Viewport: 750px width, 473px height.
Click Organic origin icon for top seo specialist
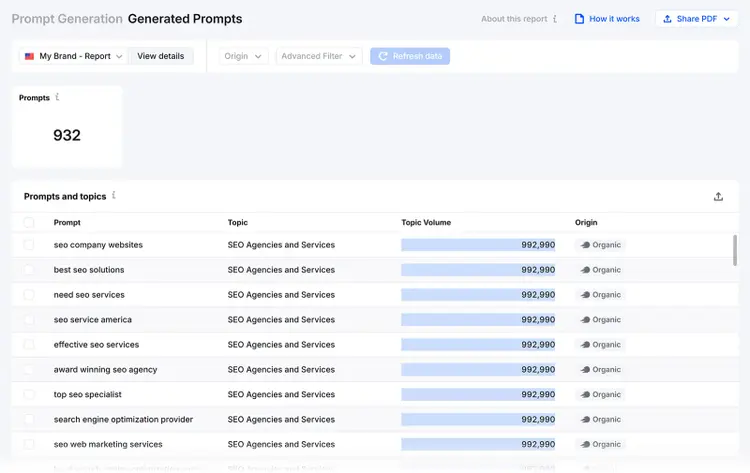(585, 394)
